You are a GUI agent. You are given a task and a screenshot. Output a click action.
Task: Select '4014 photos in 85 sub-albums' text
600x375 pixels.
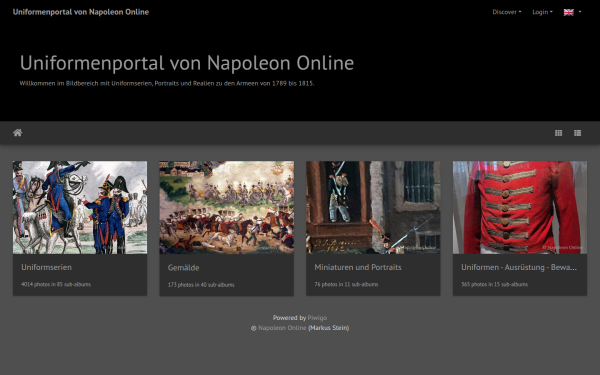[x=56, y=284]
